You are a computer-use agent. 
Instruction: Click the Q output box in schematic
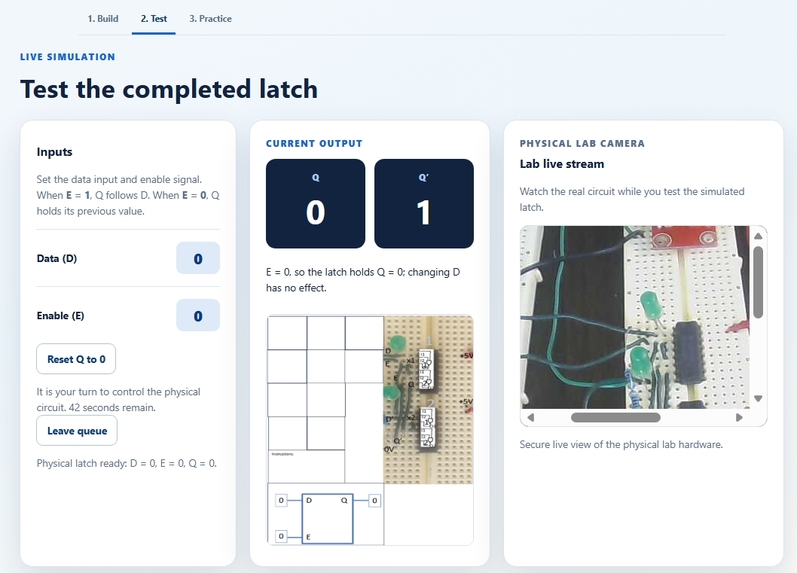tap(375, 500)
